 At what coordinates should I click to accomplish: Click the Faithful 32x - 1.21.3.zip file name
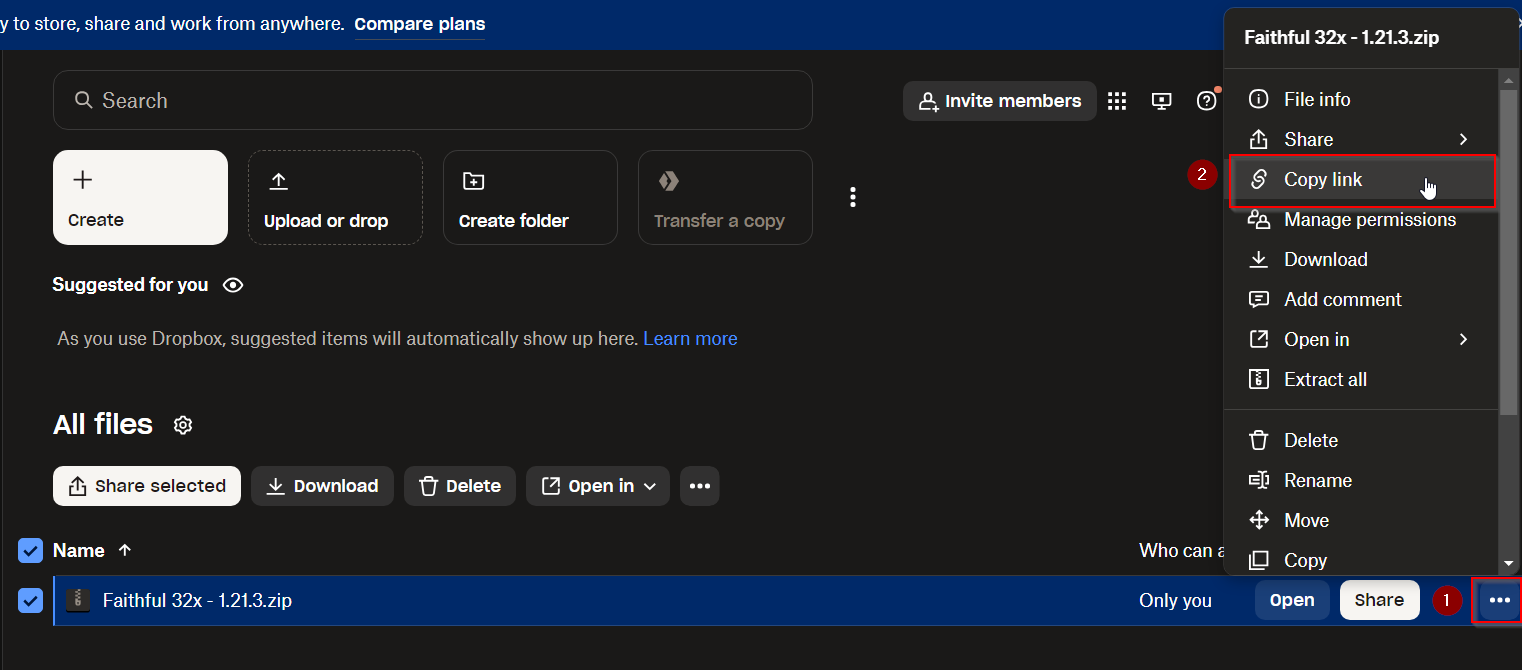point(197,600)
